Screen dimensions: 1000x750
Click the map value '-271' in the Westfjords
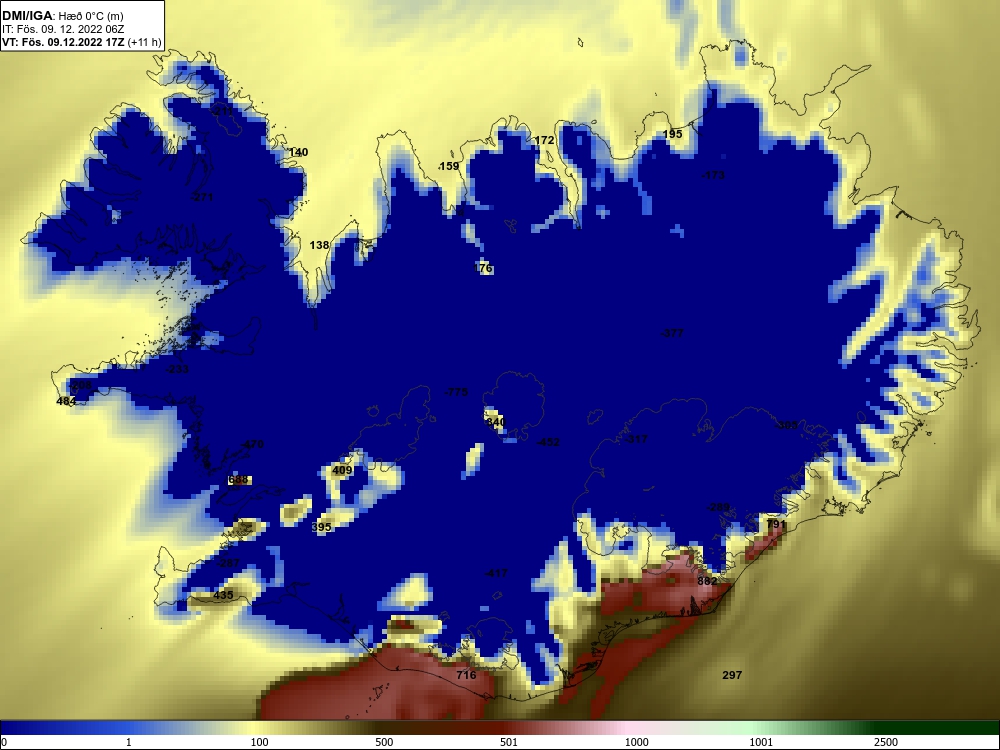(202, 197)
